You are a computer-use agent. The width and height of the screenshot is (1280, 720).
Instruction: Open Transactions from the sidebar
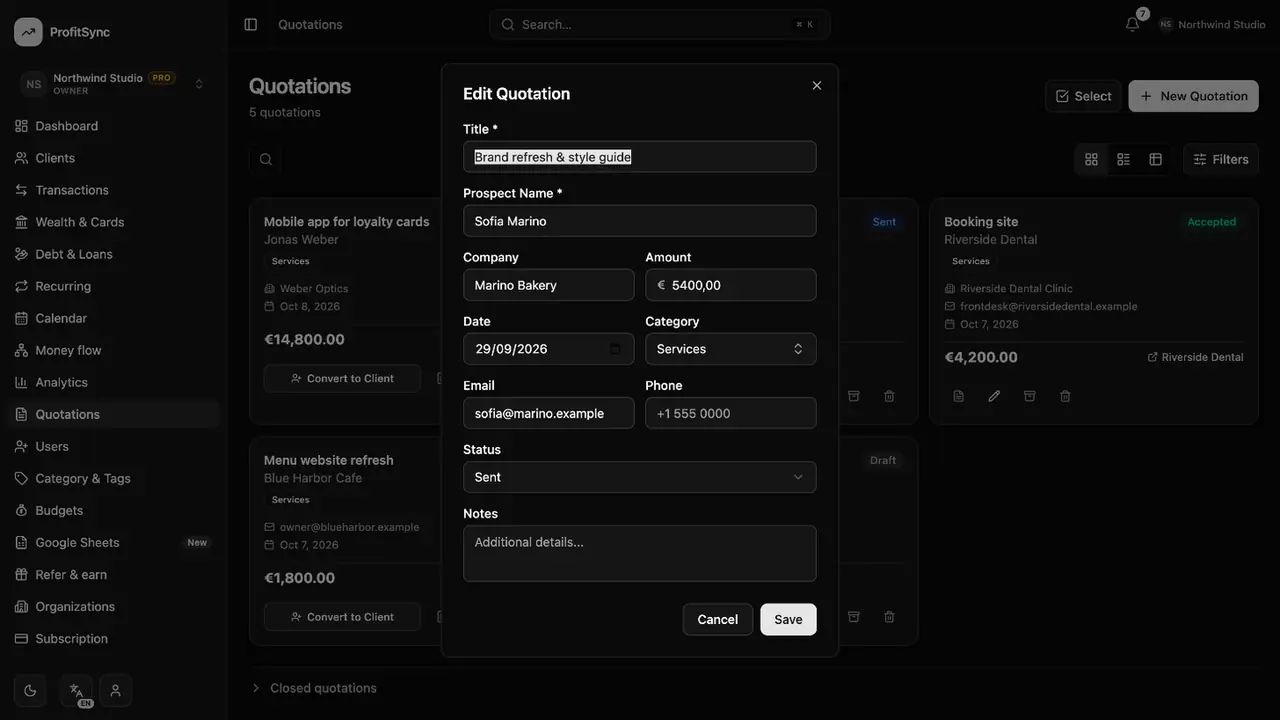click(x=113, y=190)
